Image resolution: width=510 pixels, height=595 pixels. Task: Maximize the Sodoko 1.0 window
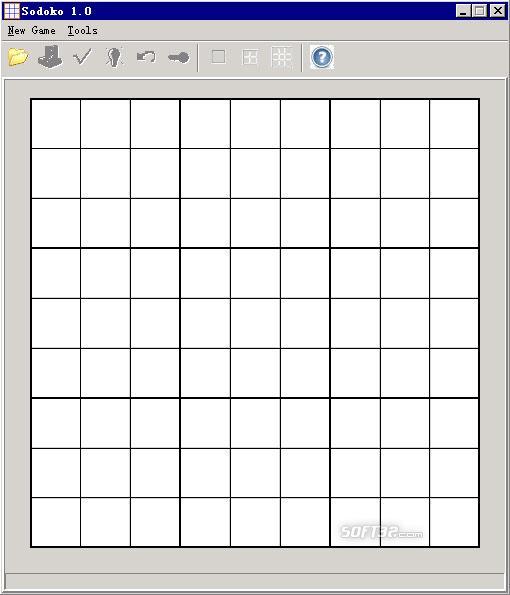(479, 11)
